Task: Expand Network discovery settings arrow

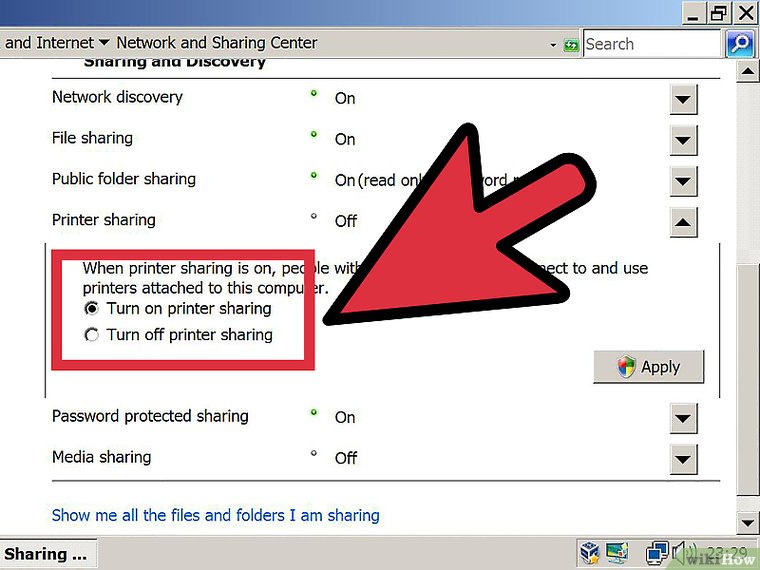Action: pos(683,99)
